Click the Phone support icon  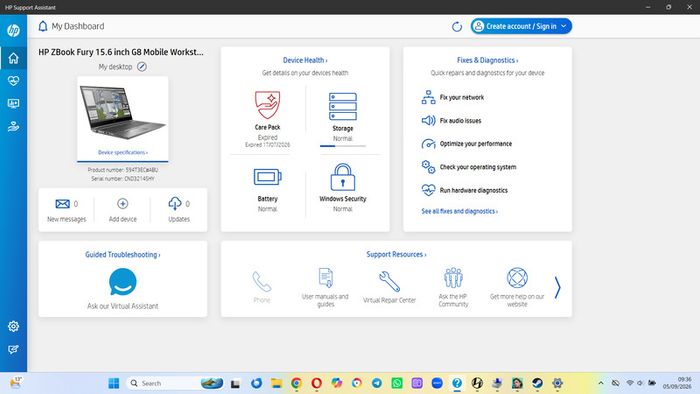pos(262,281)
